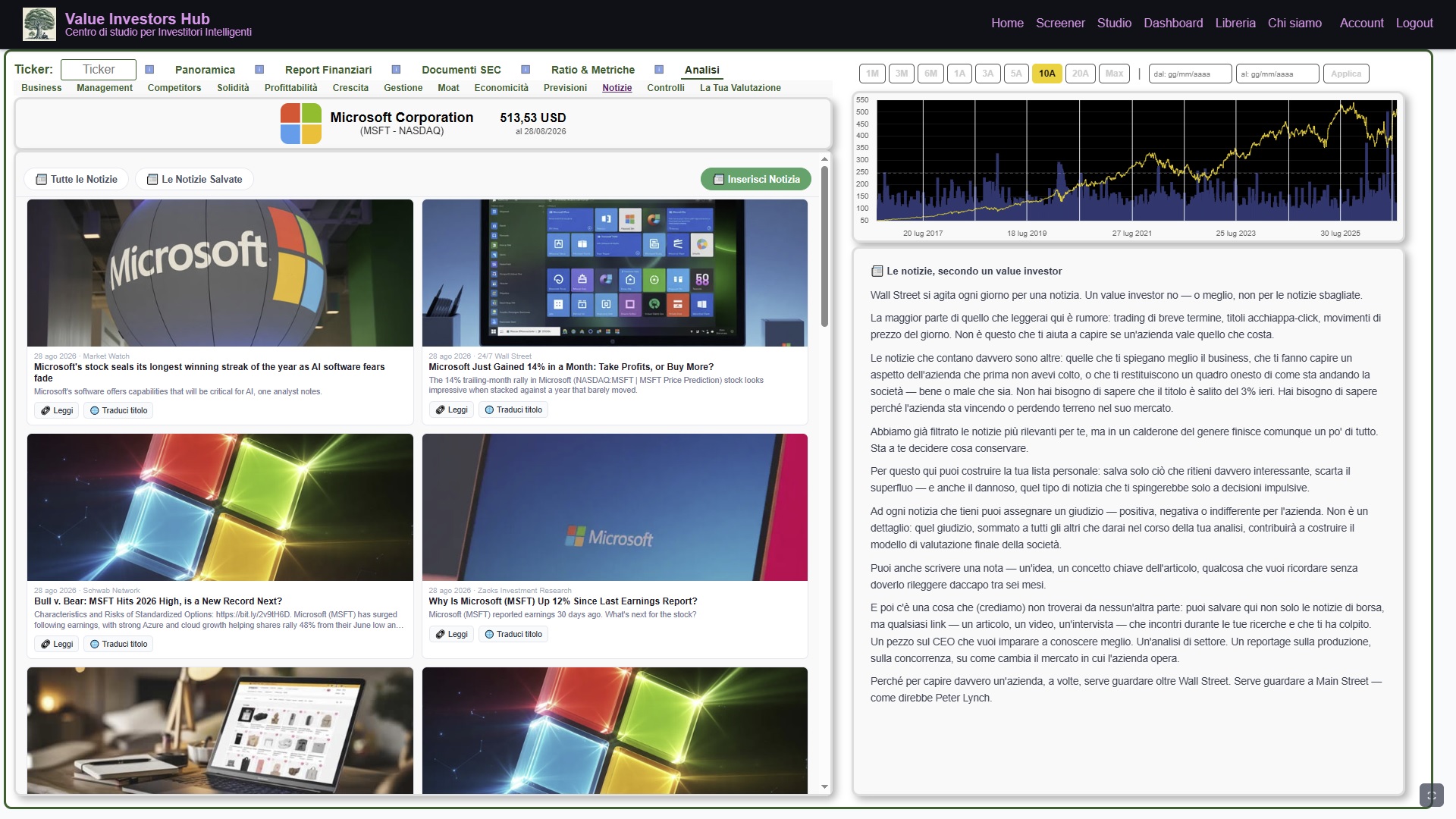Go to Studio in the top navigation
The image size is (1456, 819).
(x=1114, y=24)
